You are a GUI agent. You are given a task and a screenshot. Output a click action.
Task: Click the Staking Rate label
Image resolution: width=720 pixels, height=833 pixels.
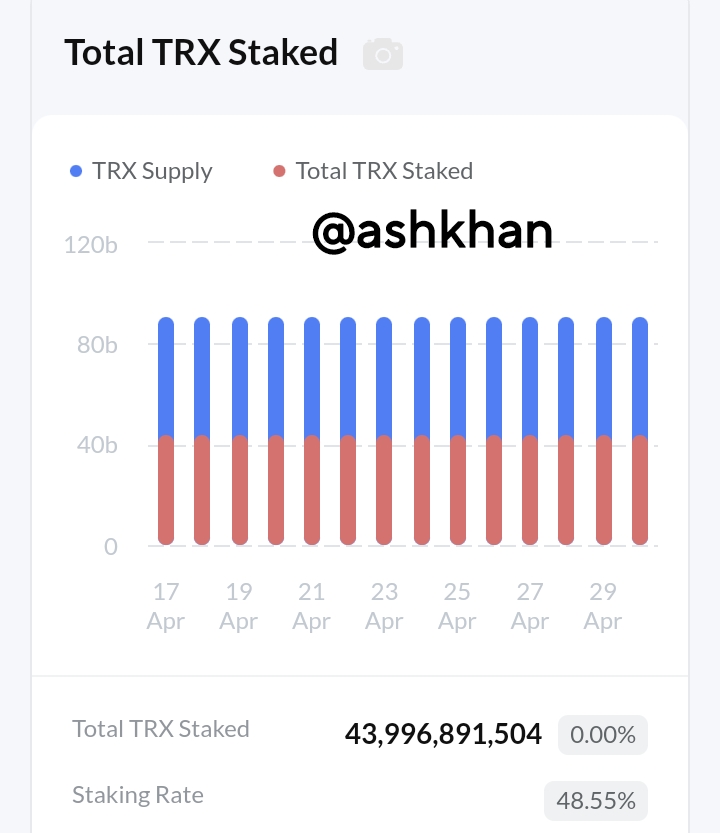coord(138,796)
